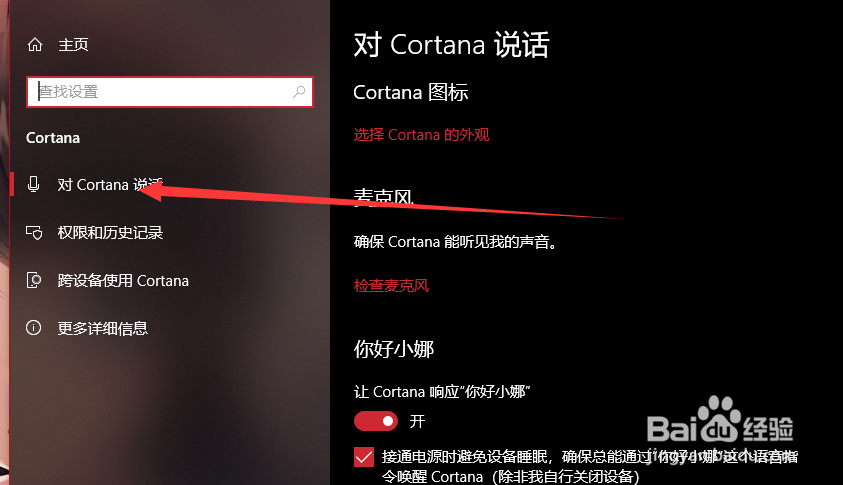
Task: Click the 开 label beside the toggle
Action: tap(417, 421)
